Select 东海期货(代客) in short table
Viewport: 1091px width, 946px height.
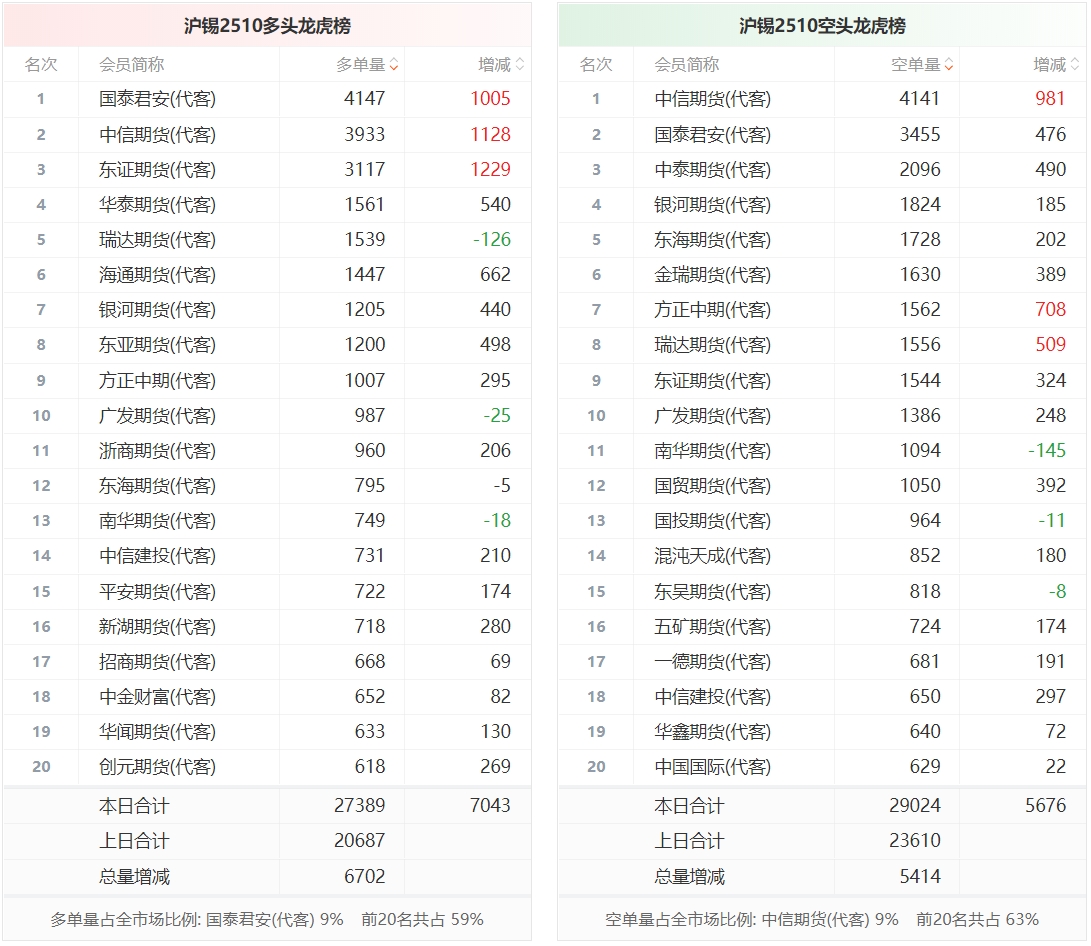pos(712,239)
